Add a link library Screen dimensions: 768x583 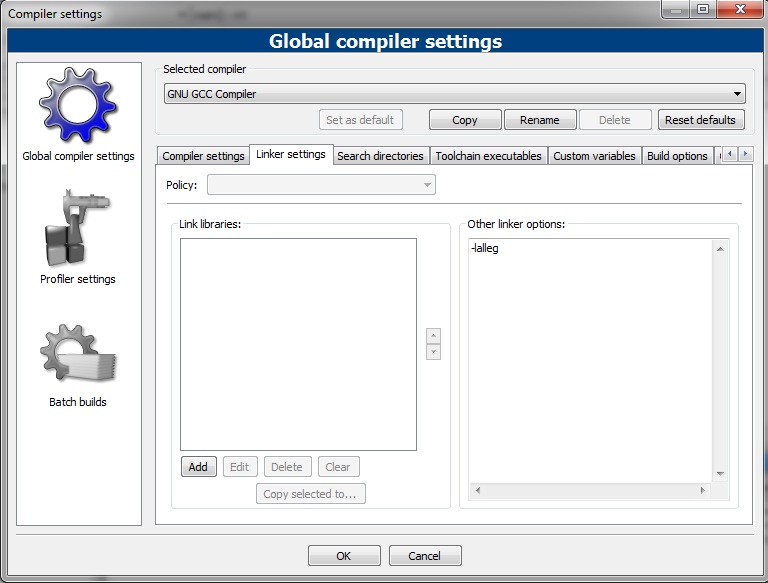(x=198, y=467)
